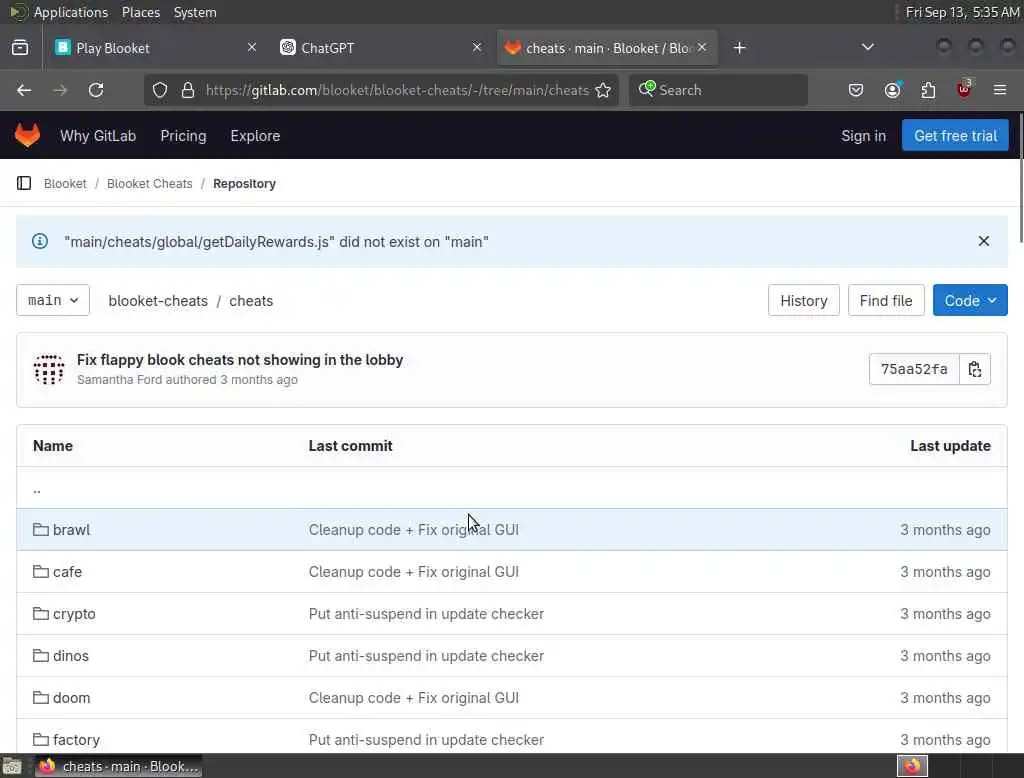Screen dimensions: 1024x778
Task: Copy commit SHA with clipboard icon
Action: coord(975,369)
